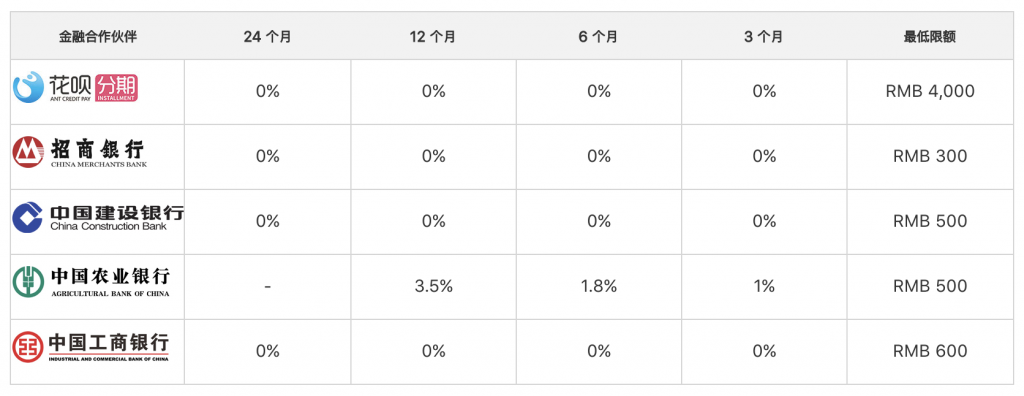Click the Ant Credit Pay Huabei logo
Viewport: 1024px width, 396px height.
(76, 88)
